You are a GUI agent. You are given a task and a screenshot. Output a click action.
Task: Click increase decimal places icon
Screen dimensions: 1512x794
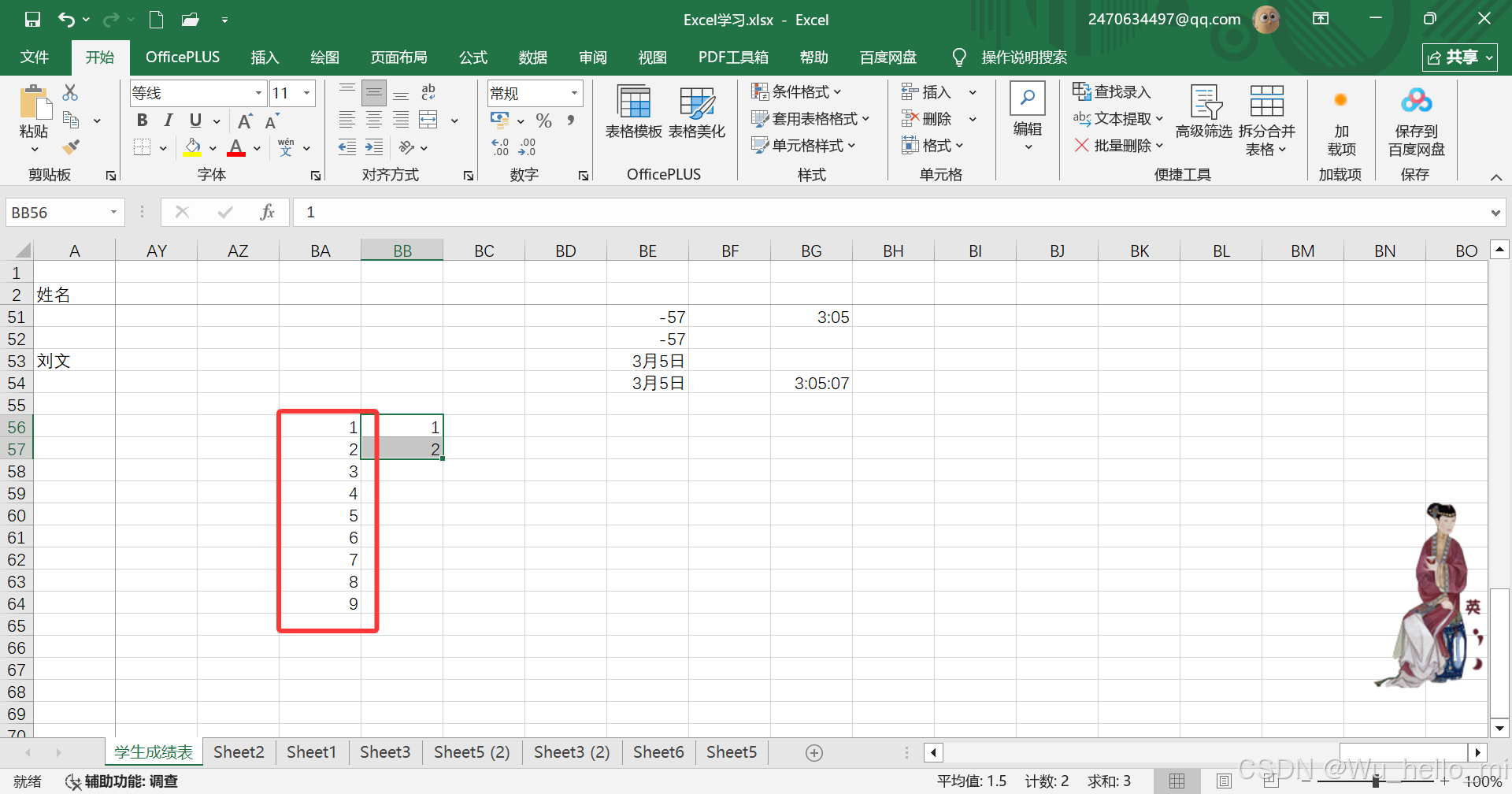(x=500, y=147)
